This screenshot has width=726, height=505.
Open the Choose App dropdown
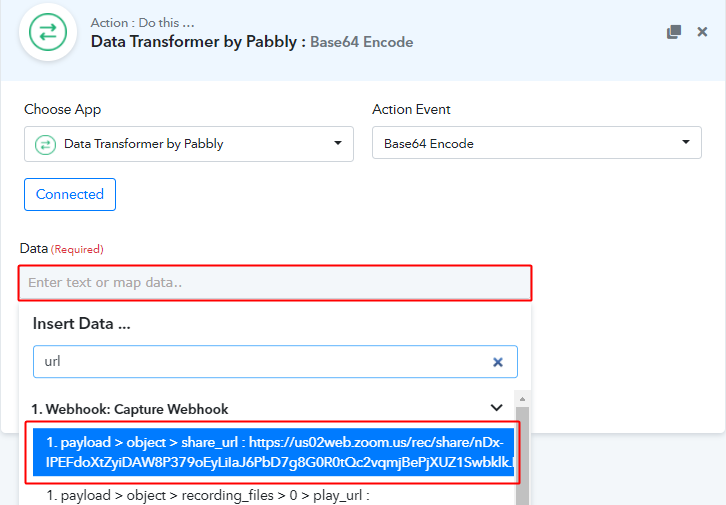tap(189, 144)
